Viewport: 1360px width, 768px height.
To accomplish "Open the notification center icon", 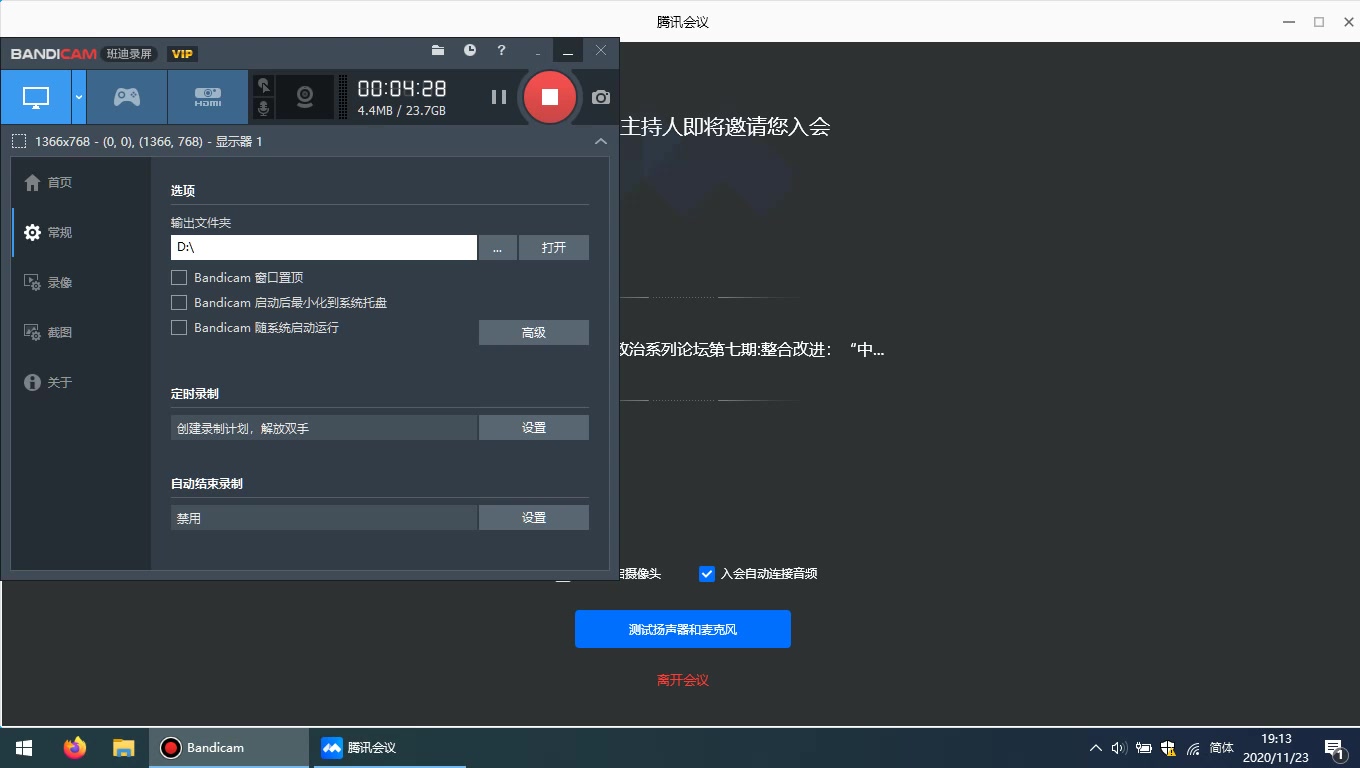I will tap(1333, 748).
